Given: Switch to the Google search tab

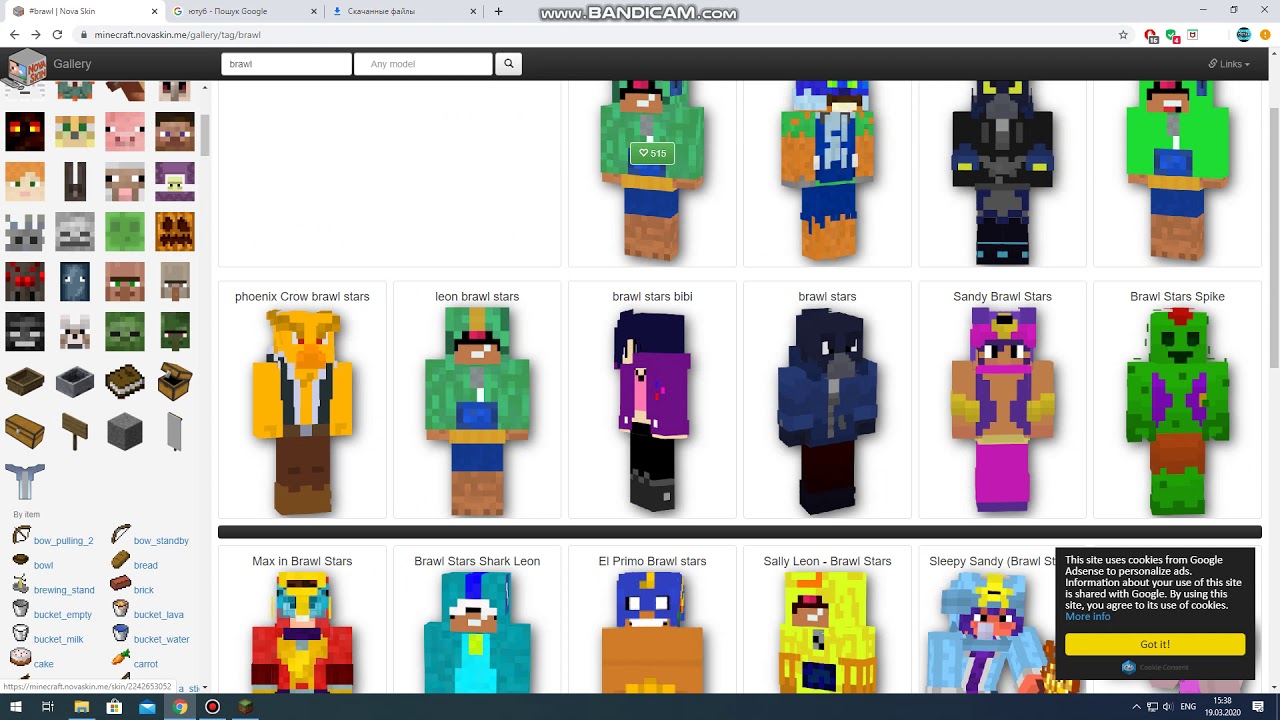Looking at the screenshot, I should pos(242,11).
